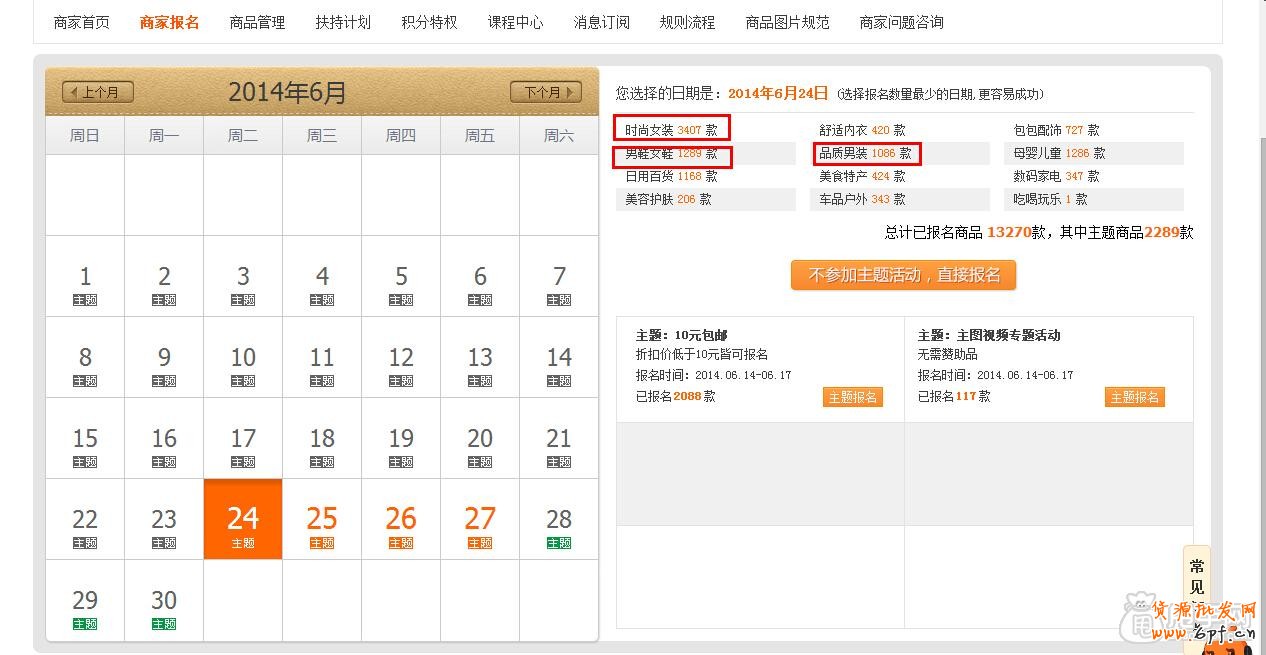Pick the highlighted date June 24
The width and height of the screenshot is (1266, 655).
tap(243, 519)
